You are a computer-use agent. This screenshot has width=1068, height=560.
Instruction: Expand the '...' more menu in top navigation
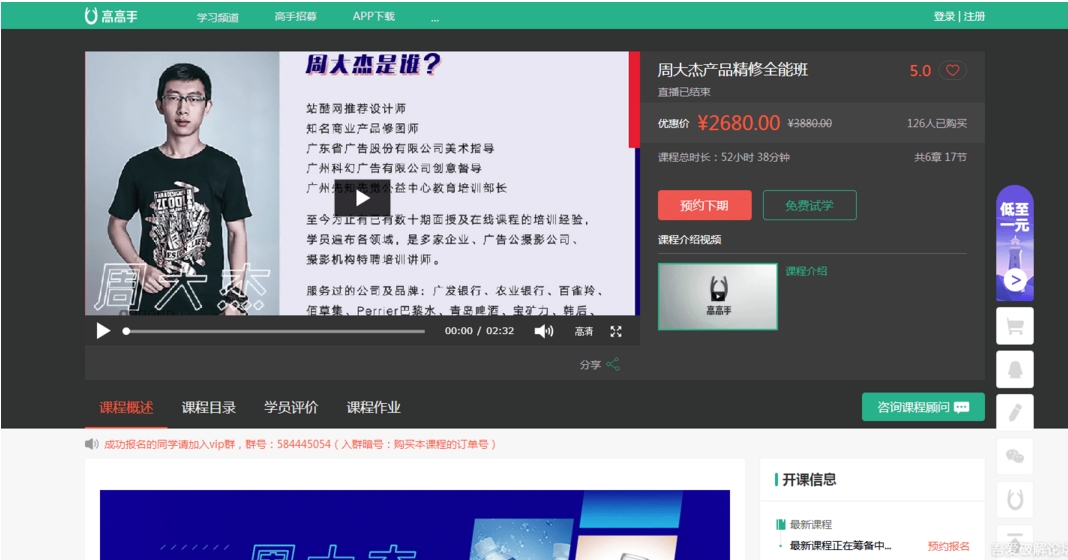435,17
